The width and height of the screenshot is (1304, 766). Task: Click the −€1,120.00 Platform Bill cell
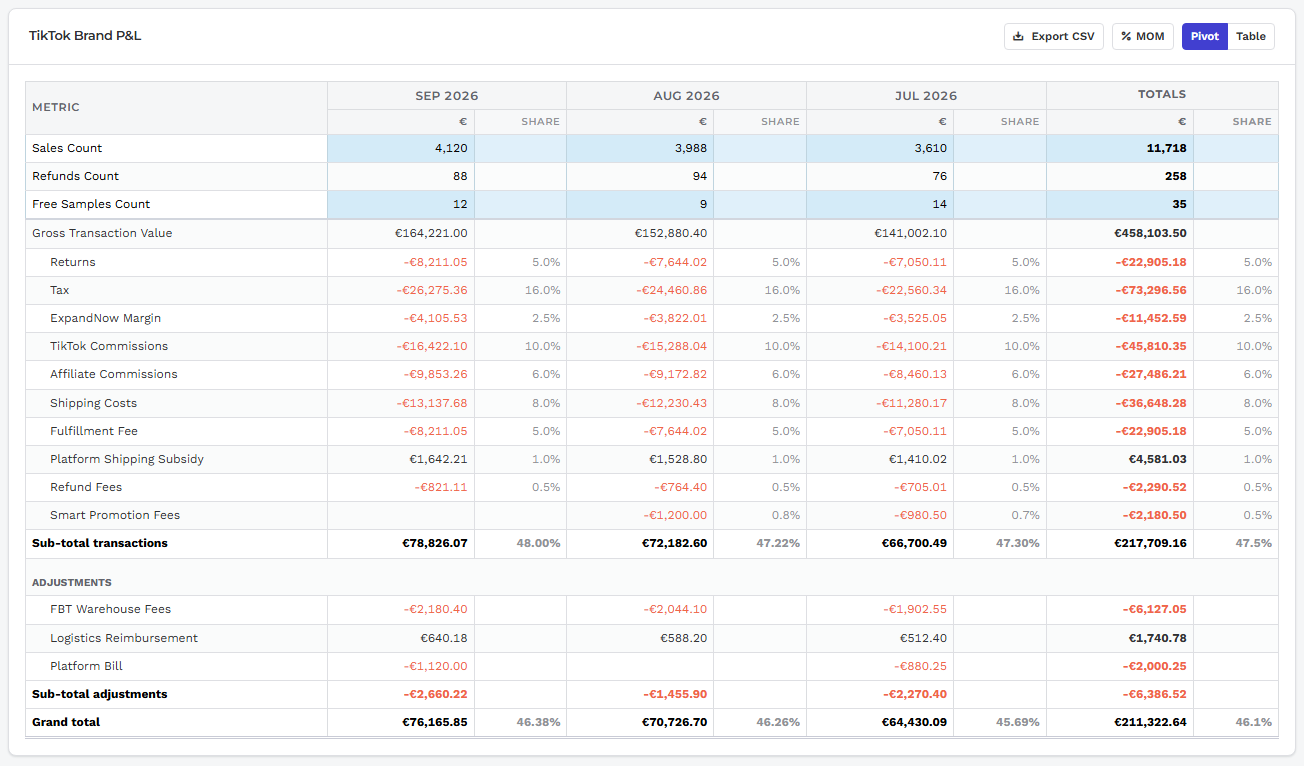[401, 666]
